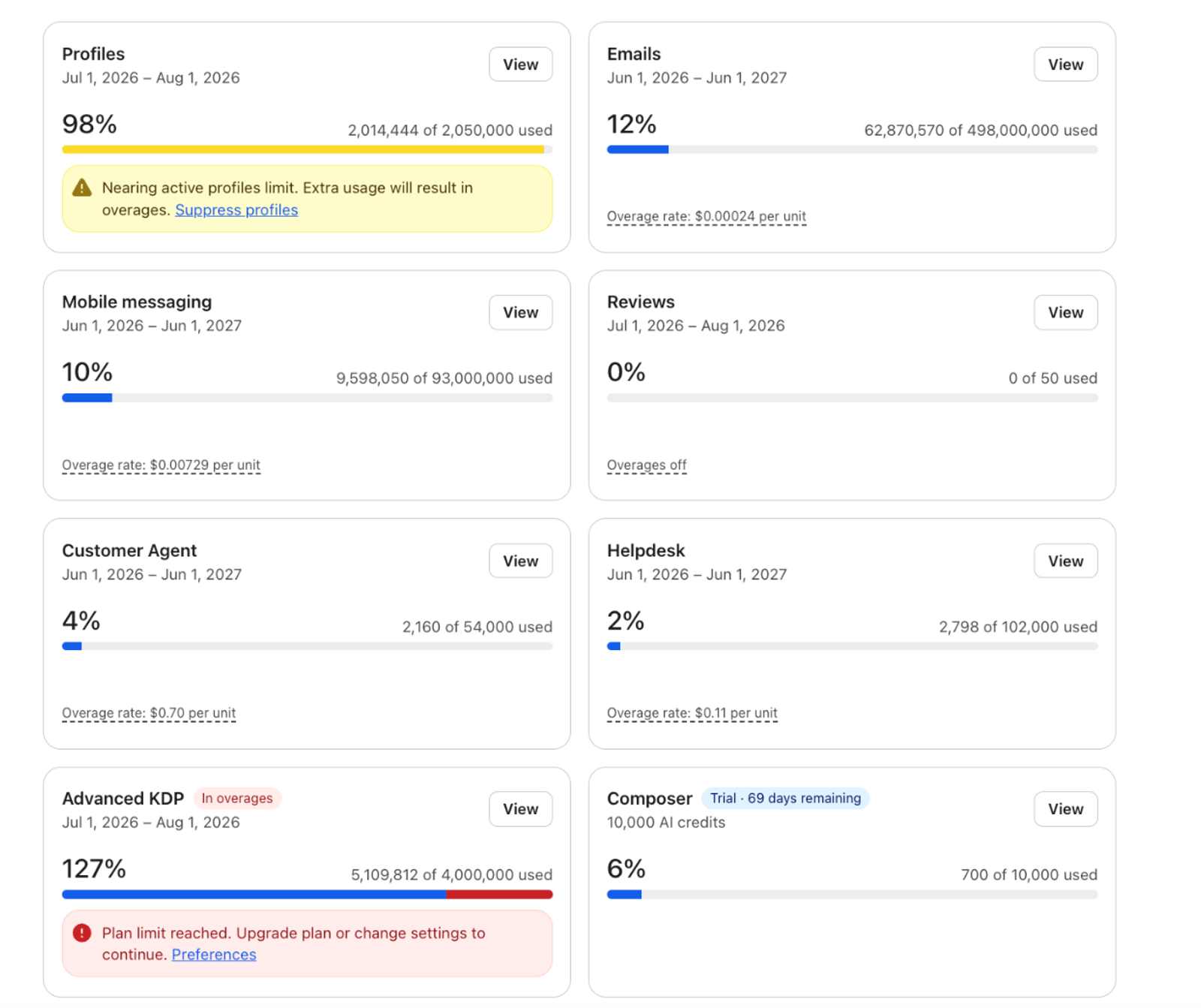Click View on Composer card
Viewport: 1201px width, 1008px height.
(x=1065, y=809)
